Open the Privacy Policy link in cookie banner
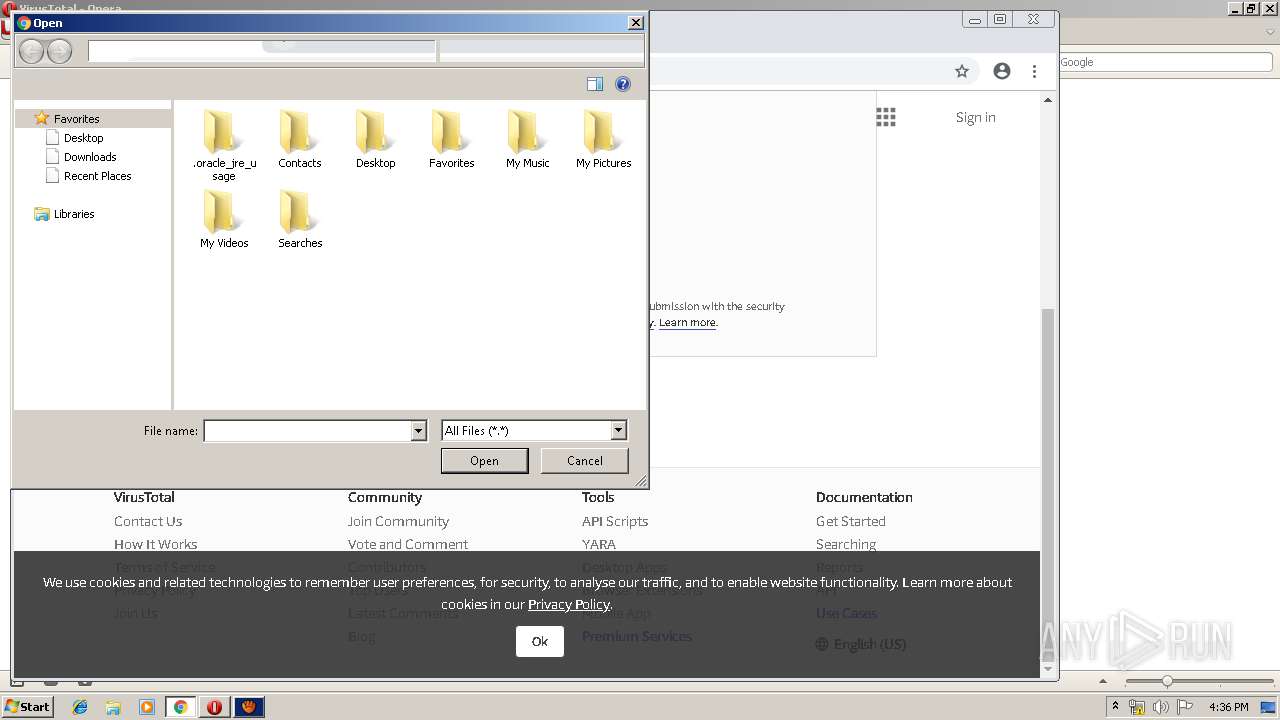This screenshot has width=1280, height=720. [568, 604]
